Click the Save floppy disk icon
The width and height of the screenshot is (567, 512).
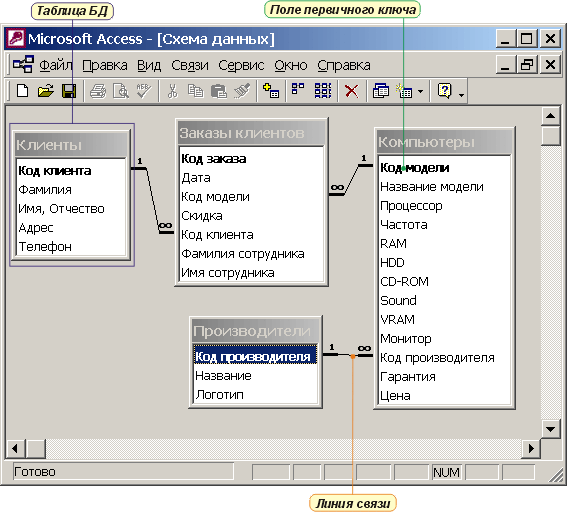69,91
